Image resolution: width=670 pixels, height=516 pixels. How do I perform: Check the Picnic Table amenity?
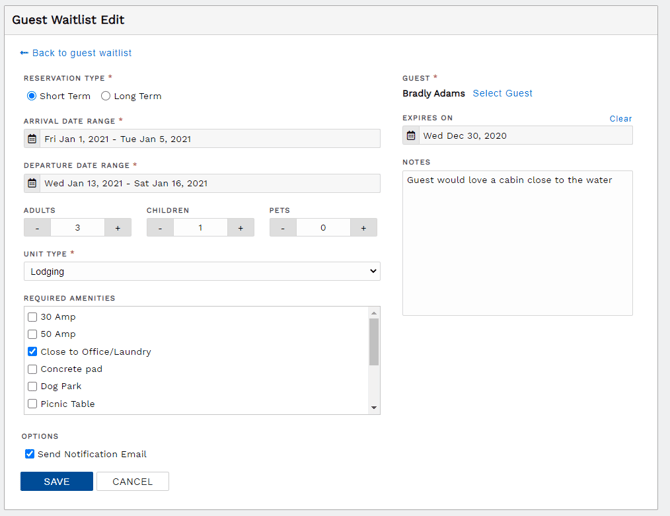tap(32, 404)
